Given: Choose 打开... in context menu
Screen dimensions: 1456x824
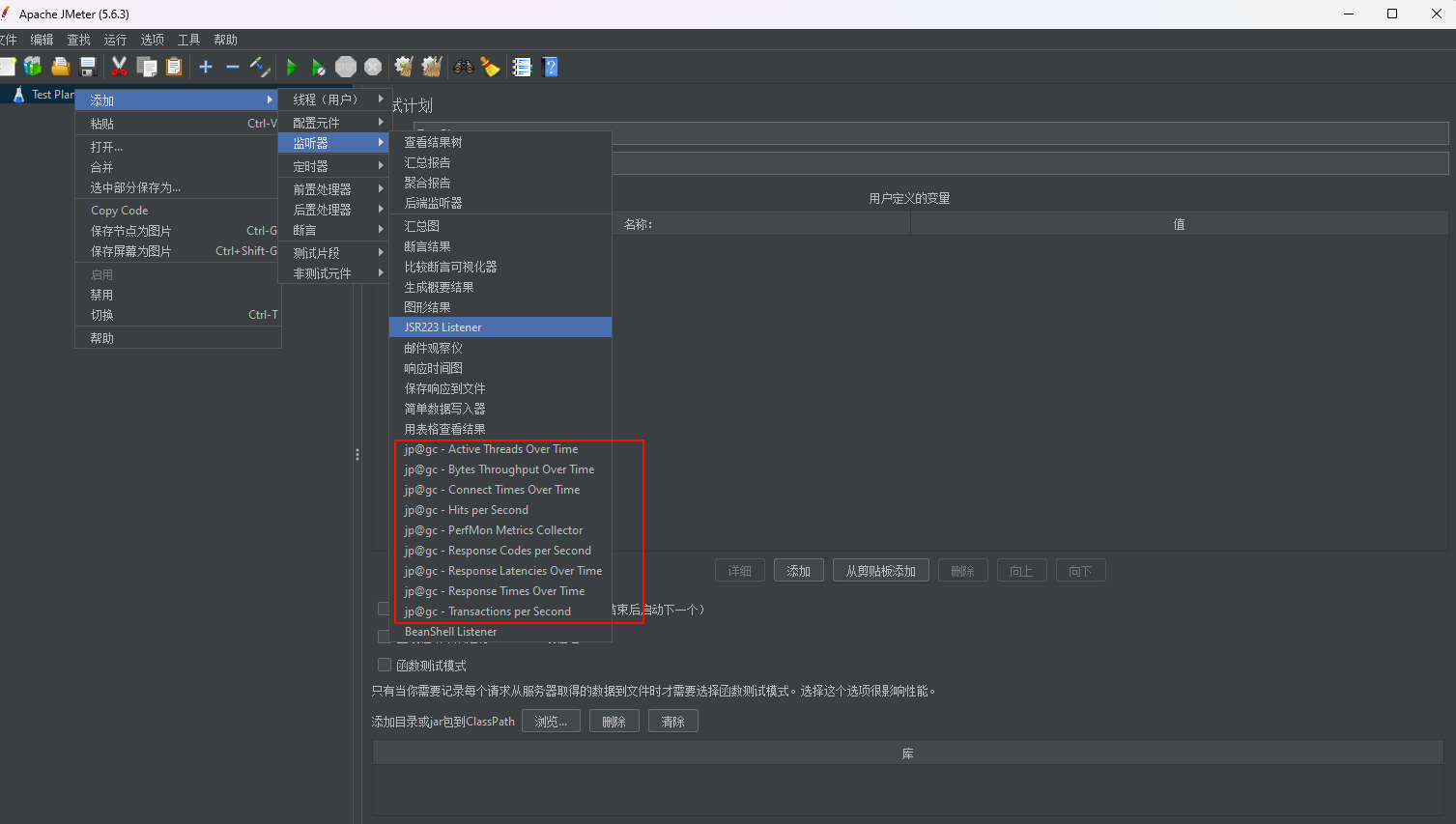Looking at the screenshot, I should (x=178, y=147).
